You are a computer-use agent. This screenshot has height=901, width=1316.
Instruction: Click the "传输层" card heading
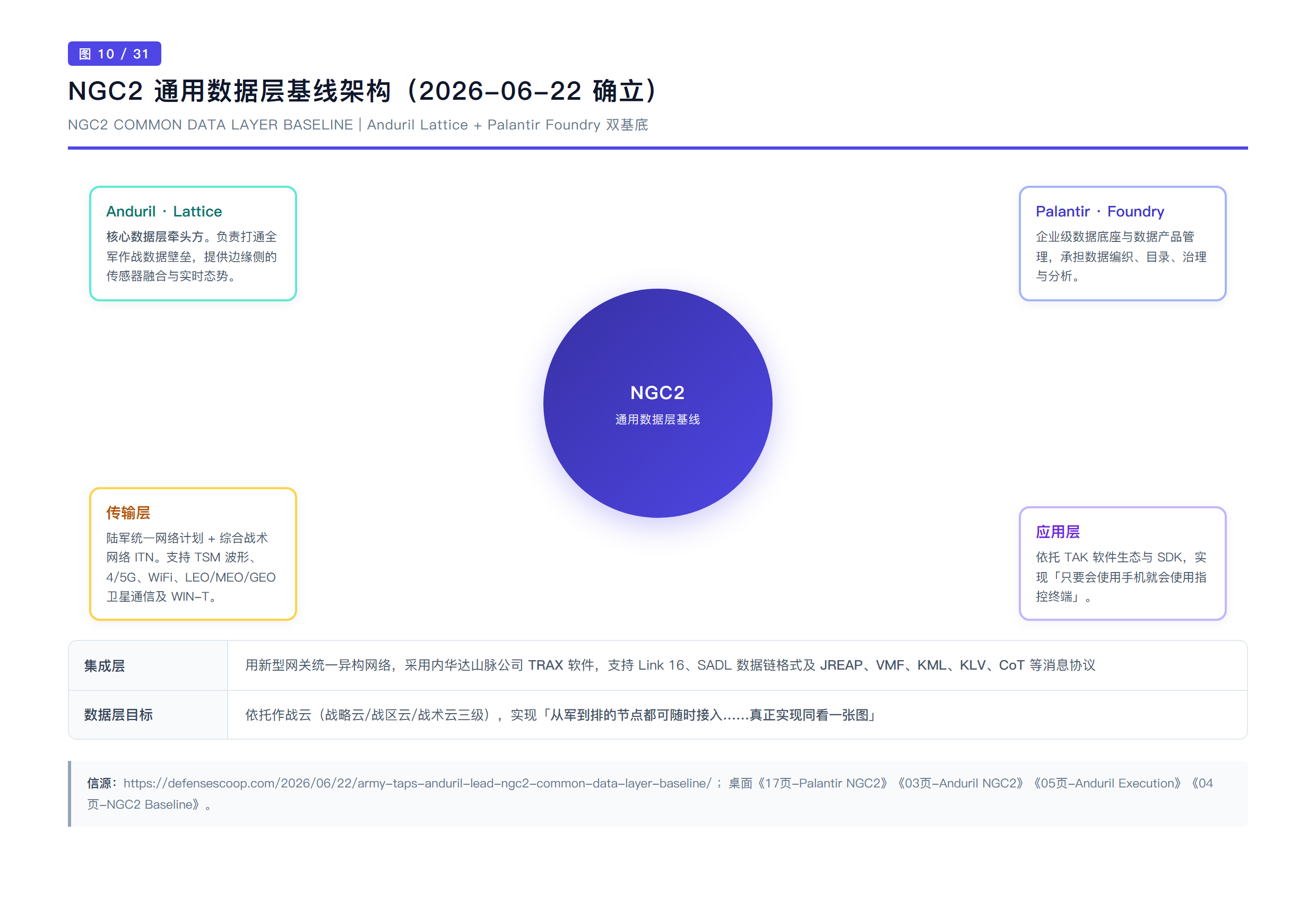pyautogui.click(x=128, y=513)
